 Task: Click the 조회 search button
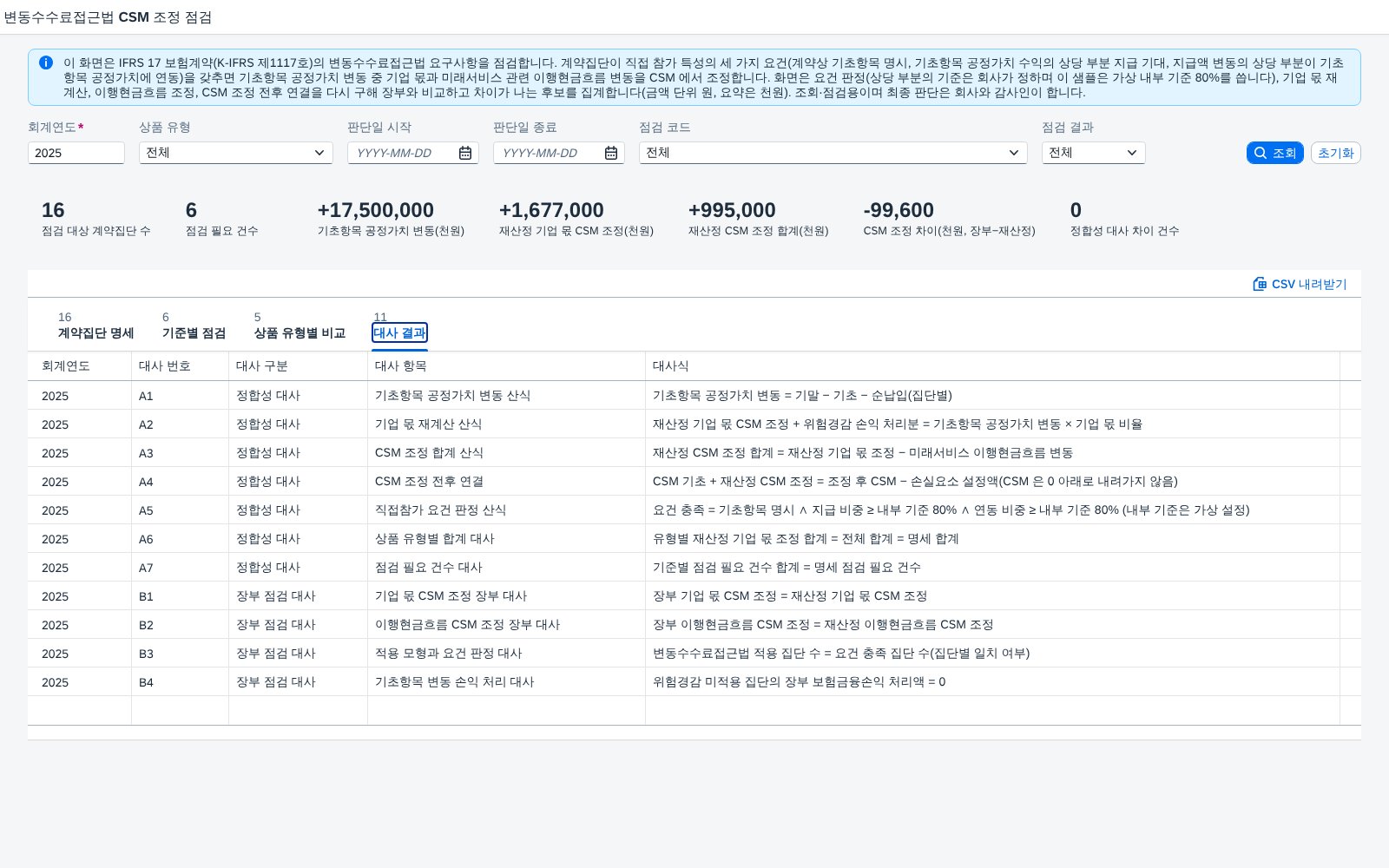click(1275, 153)
